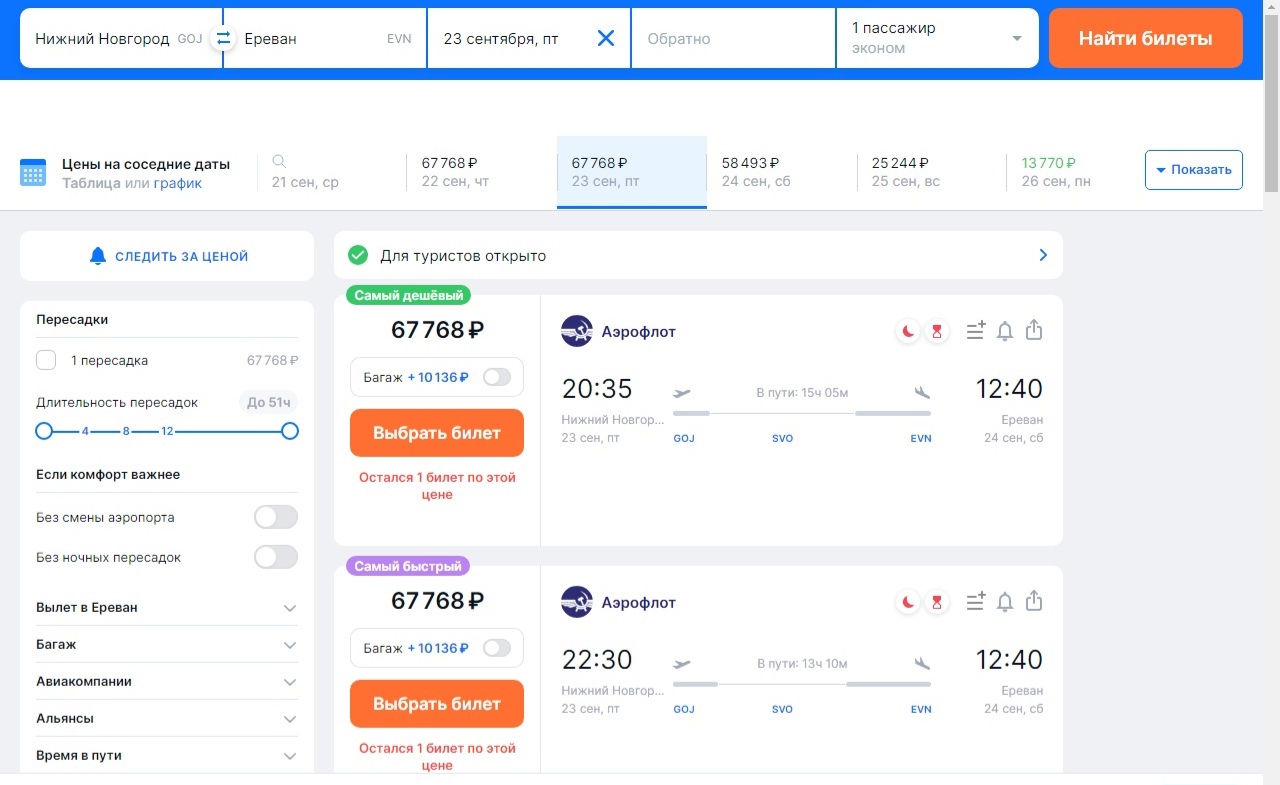The image size is (1280, 785).
Task: Click bell icon on first Aeroflot ticket
Action: [1005, 331]
